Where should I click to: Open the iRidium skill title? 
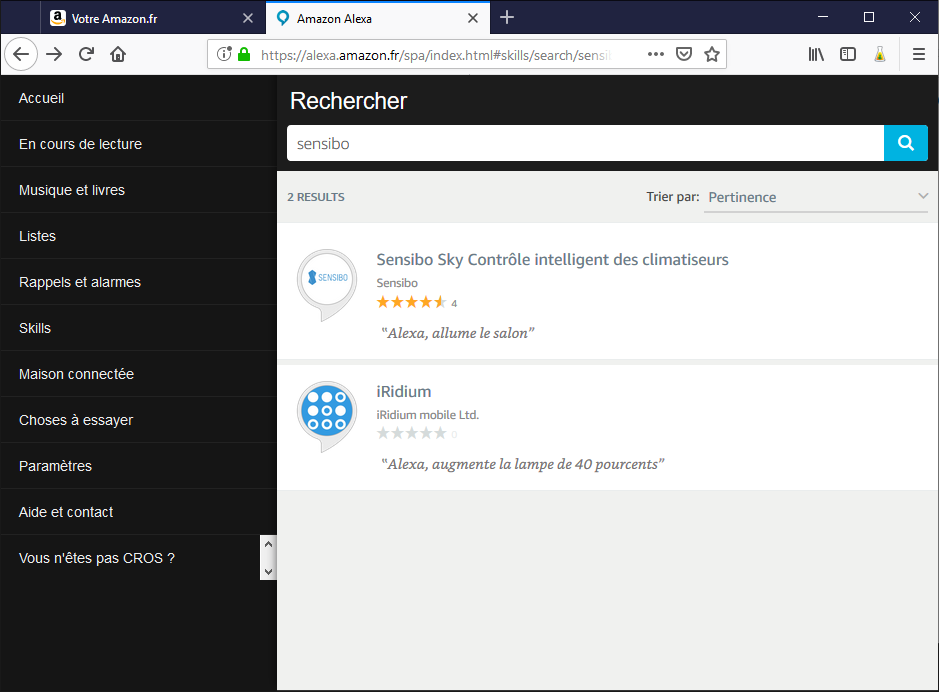404,391
